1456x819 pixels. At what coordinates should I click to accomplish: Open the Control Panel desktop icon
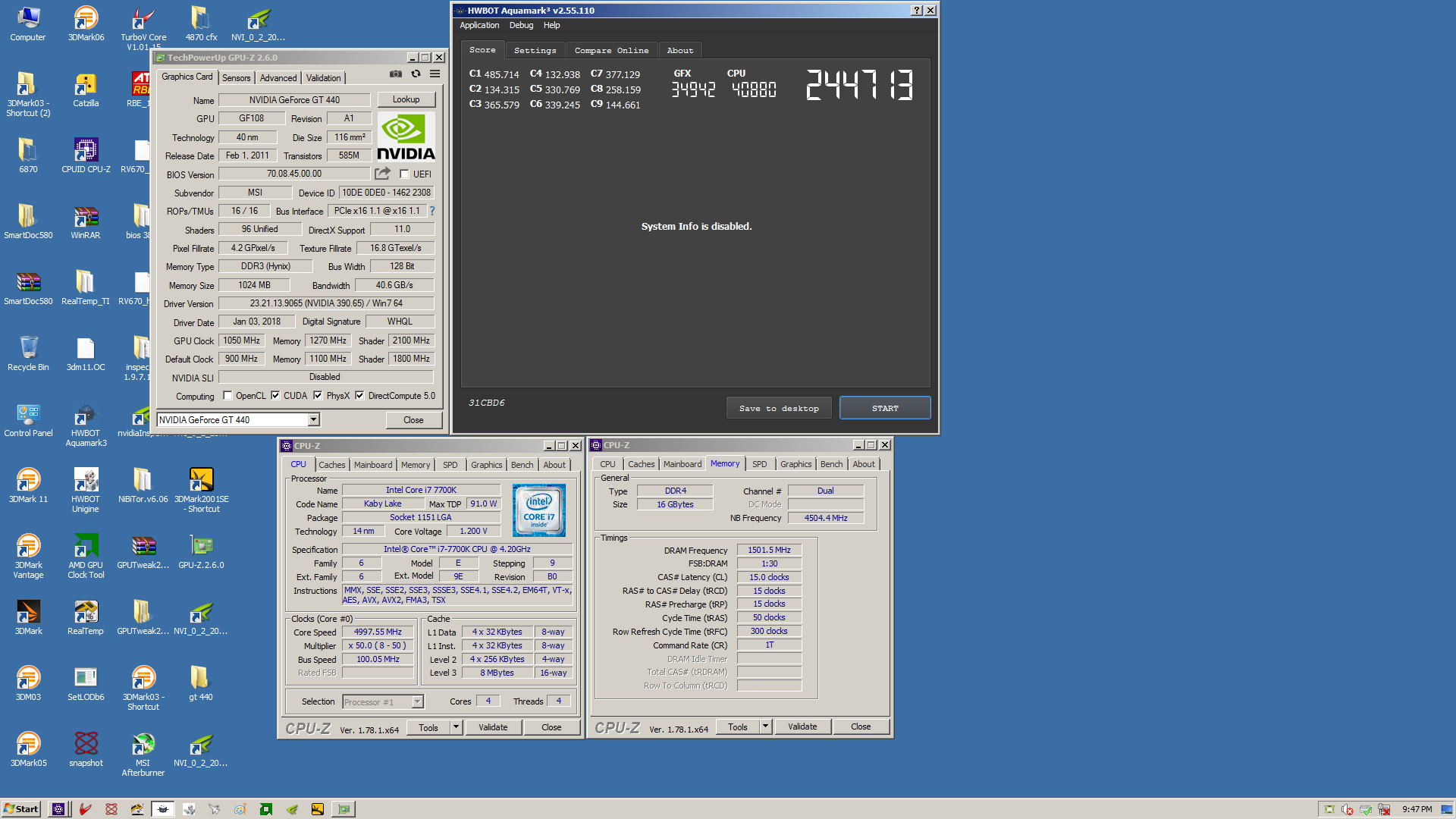(x=28, y=419)
